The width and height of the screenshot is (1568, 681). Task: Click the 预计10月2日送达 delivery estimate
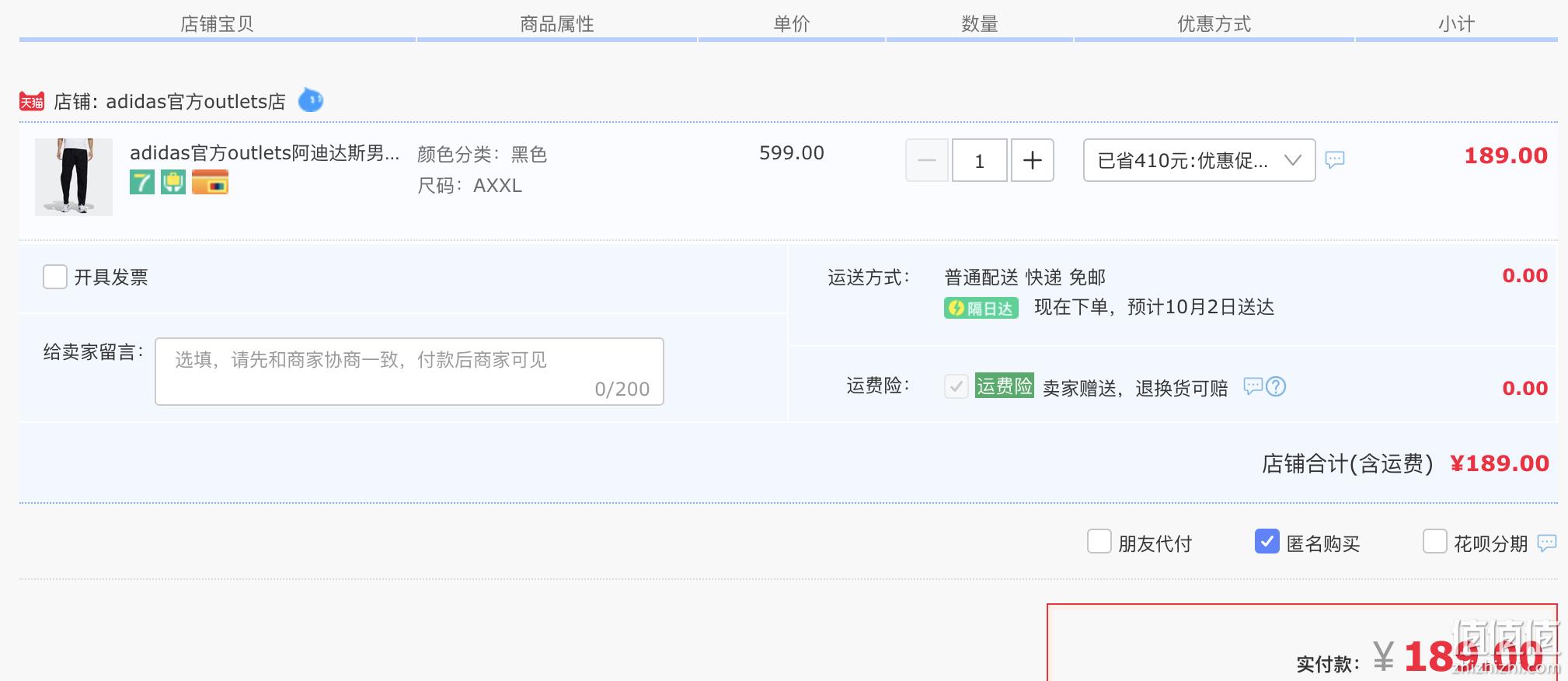click(1200, 307)
